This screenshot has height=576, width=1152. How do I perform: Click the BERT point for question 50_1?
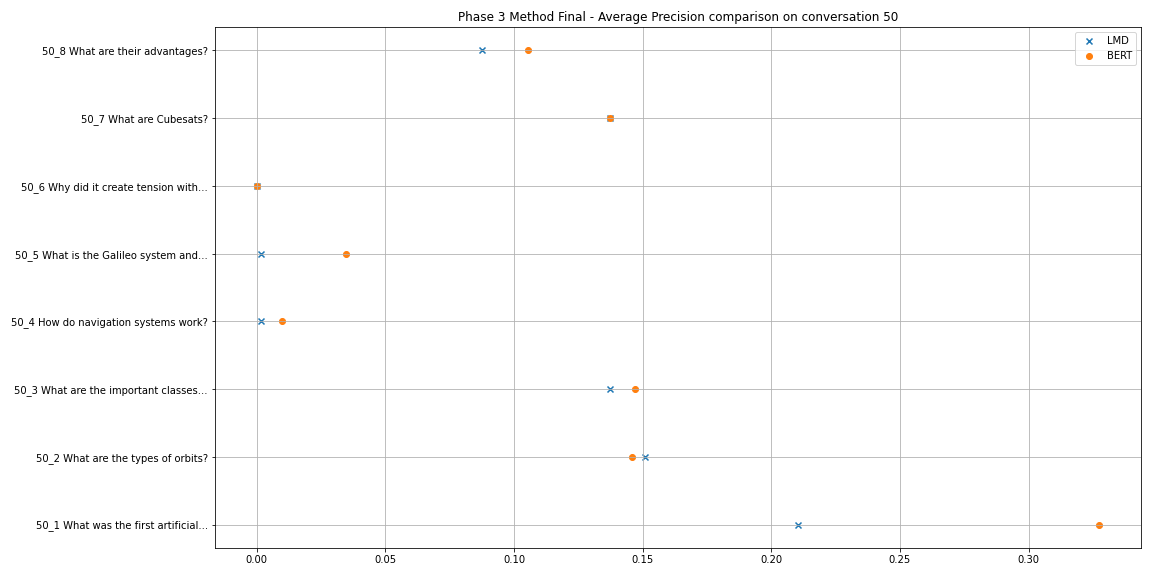coord(1099,525)
